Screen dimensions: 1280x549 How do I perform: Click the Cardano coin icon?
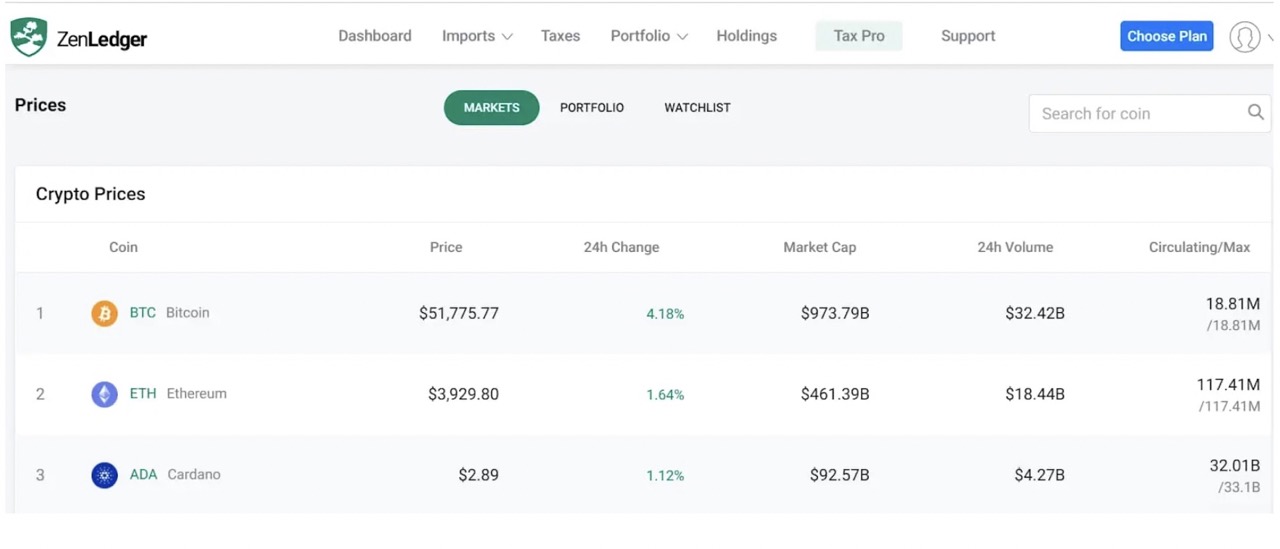(x=104, y=476)
